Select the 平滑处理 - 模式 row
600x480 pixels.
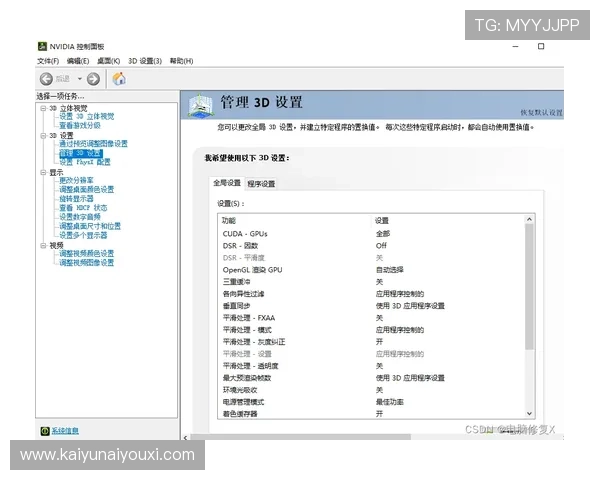pyautogui.click(x=371, y=330)
